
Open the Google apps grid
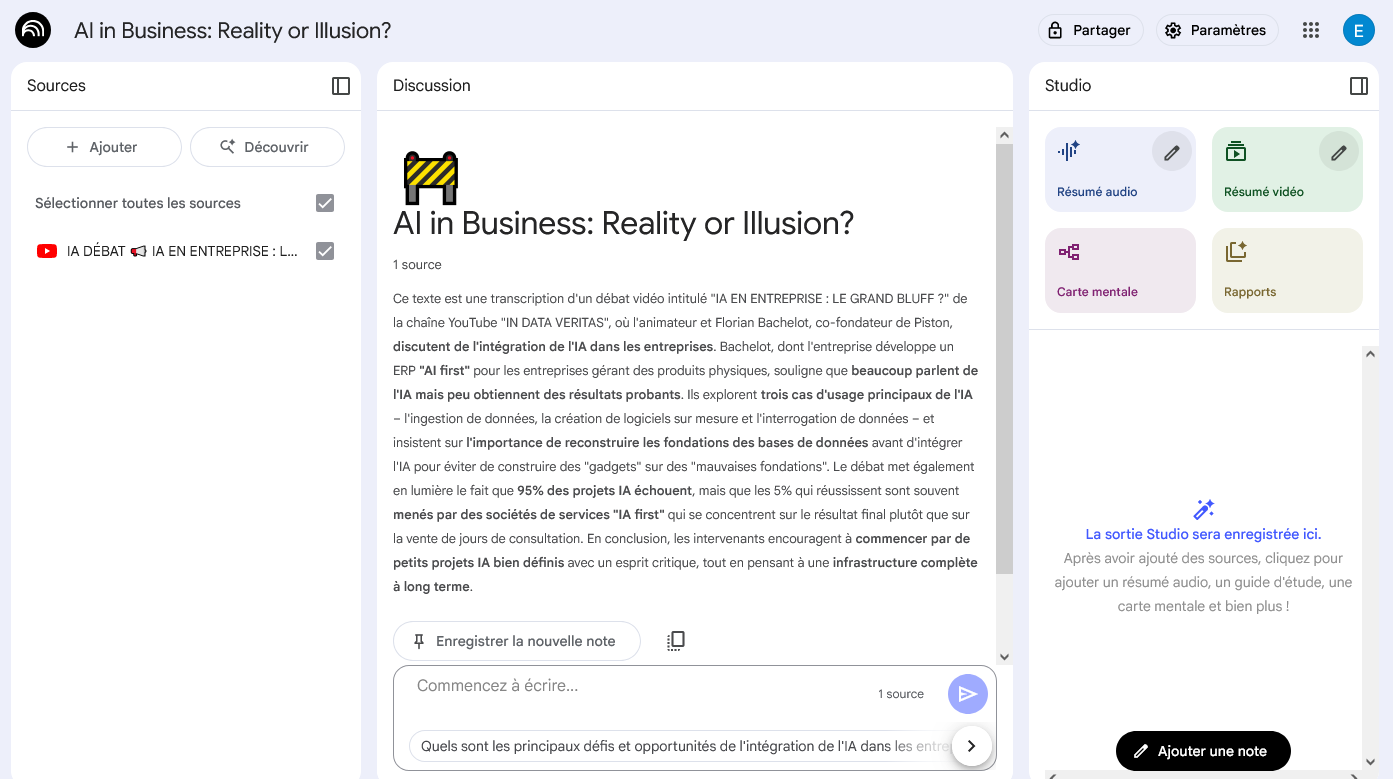coord(1311,30)
